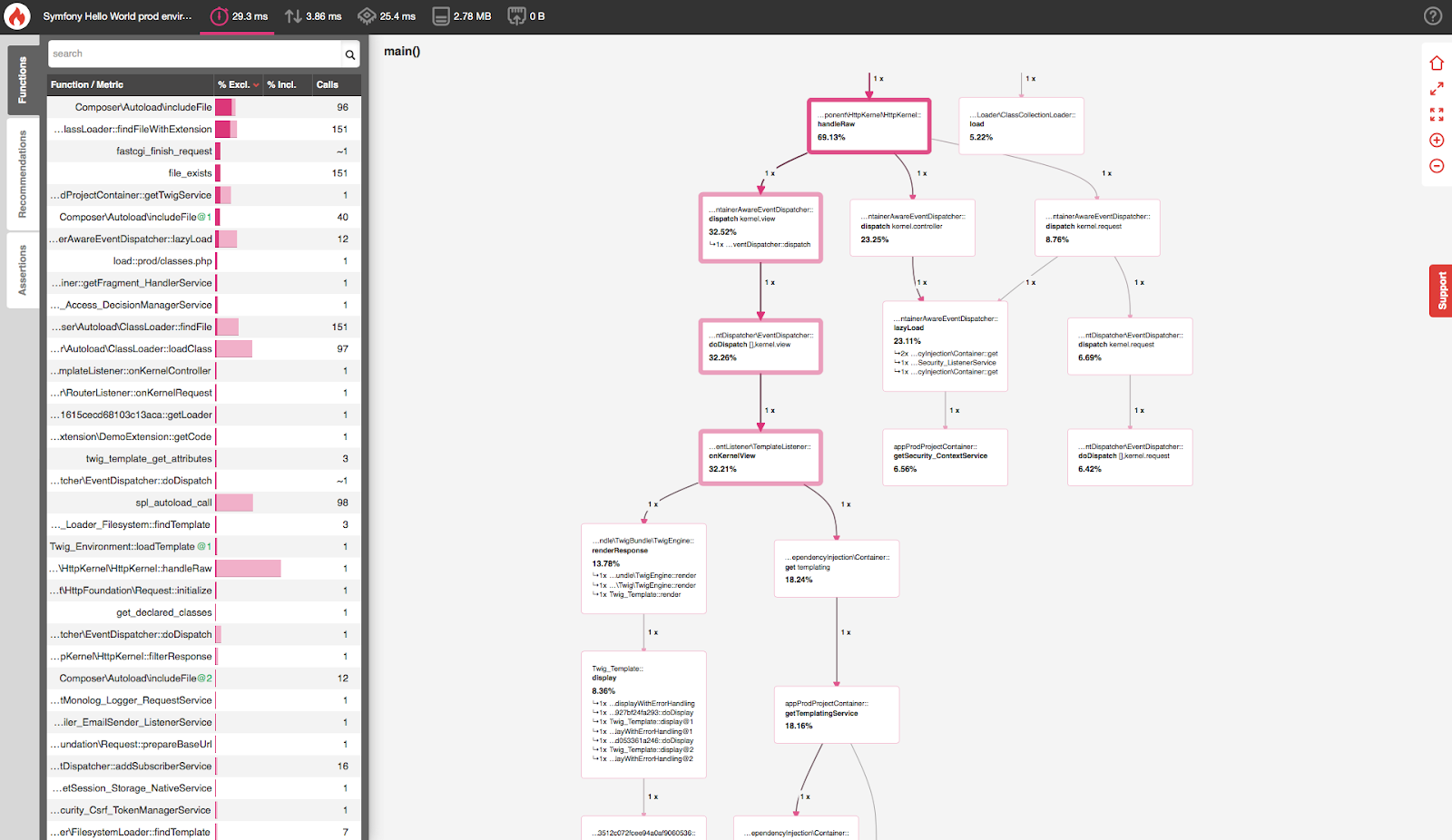Select the Monolog_Logger_RequestService row
Screen dimensions: 1452x840
pos(204,700)
